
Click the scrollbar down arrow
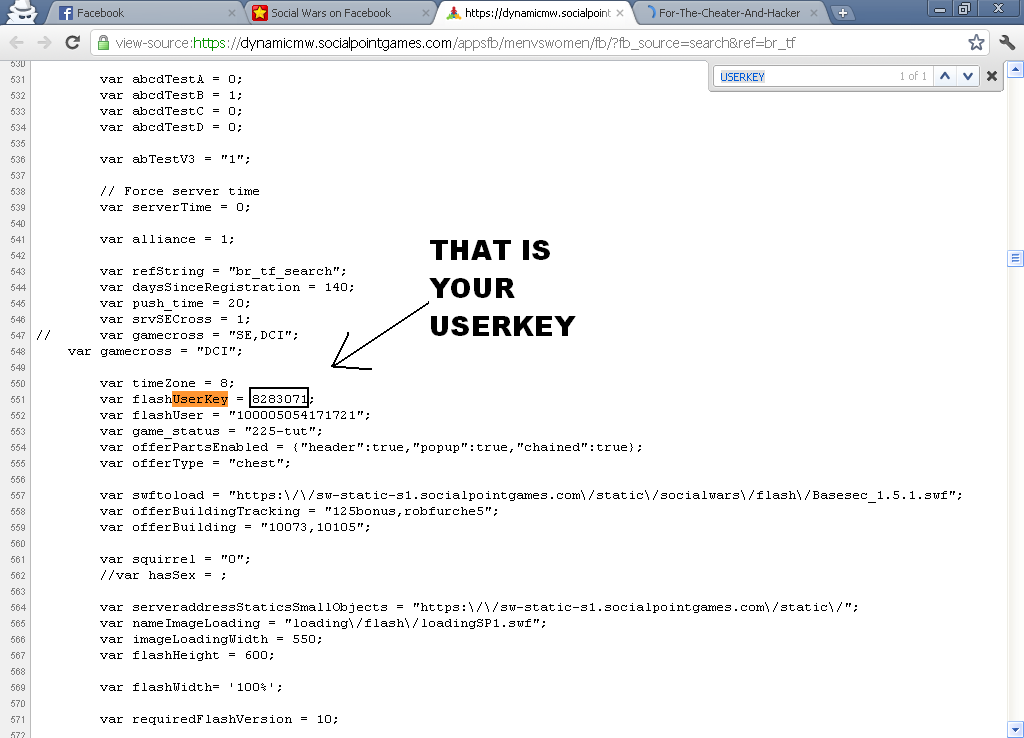(1015, 728)
